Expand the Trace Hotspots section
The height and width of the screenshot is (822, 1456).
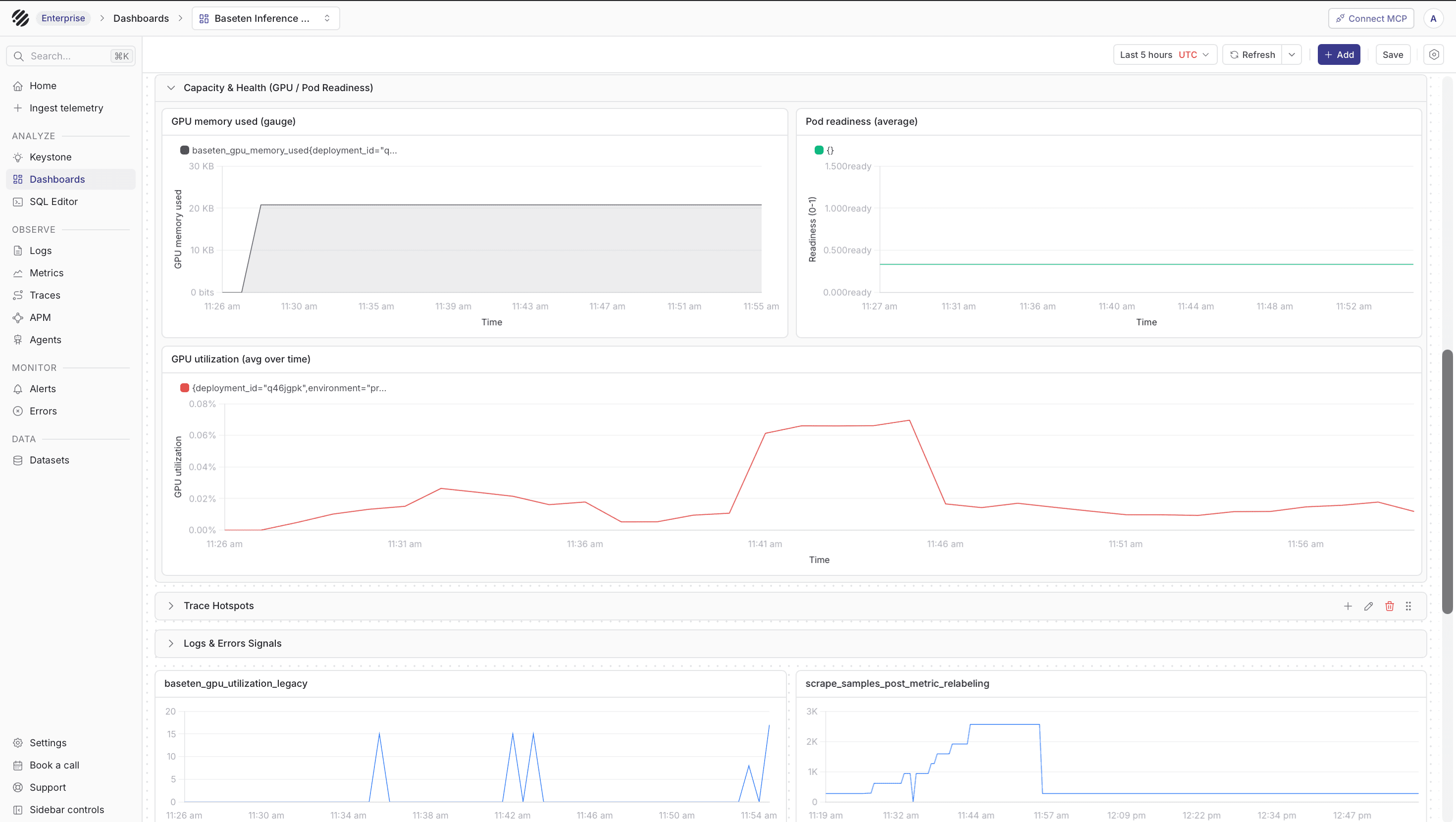point(171,606)
